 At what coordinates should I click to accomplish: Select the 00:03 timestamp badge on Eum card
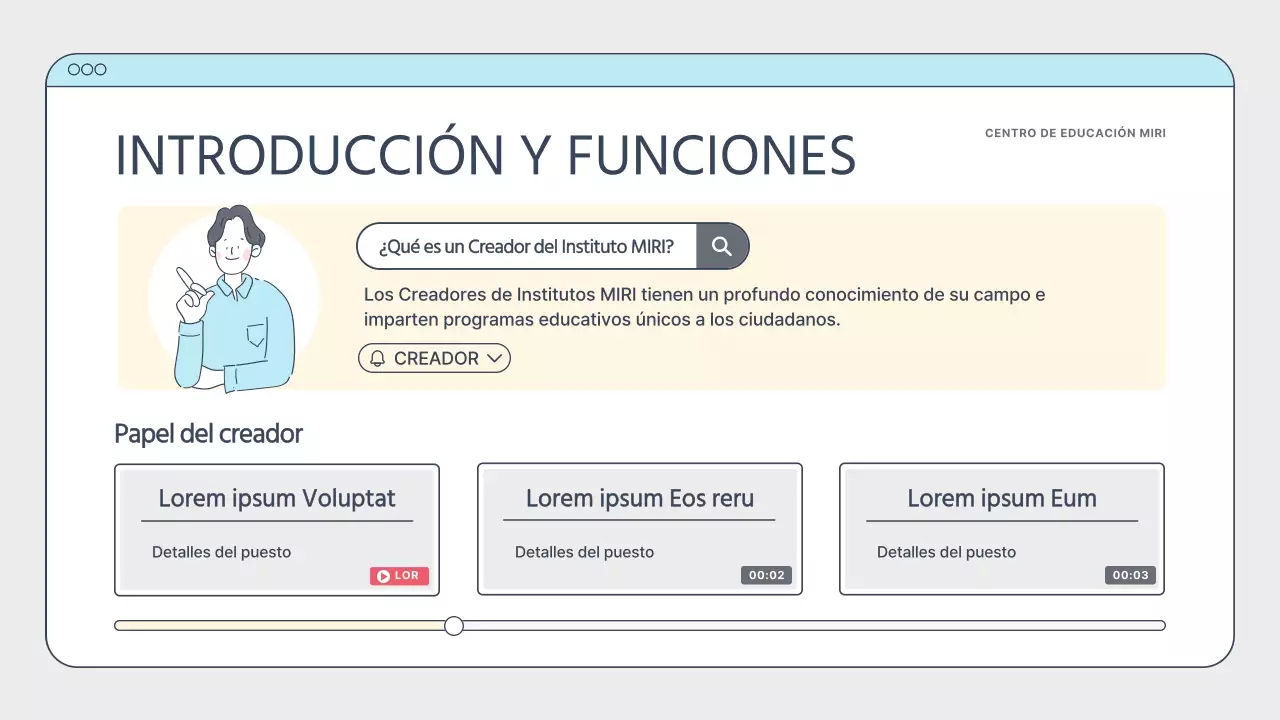point(1130,575)
